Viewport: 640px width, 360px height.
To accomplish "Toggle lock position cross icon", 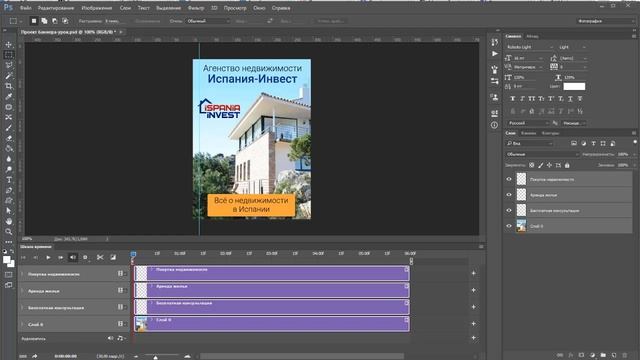I will [549, 165].
